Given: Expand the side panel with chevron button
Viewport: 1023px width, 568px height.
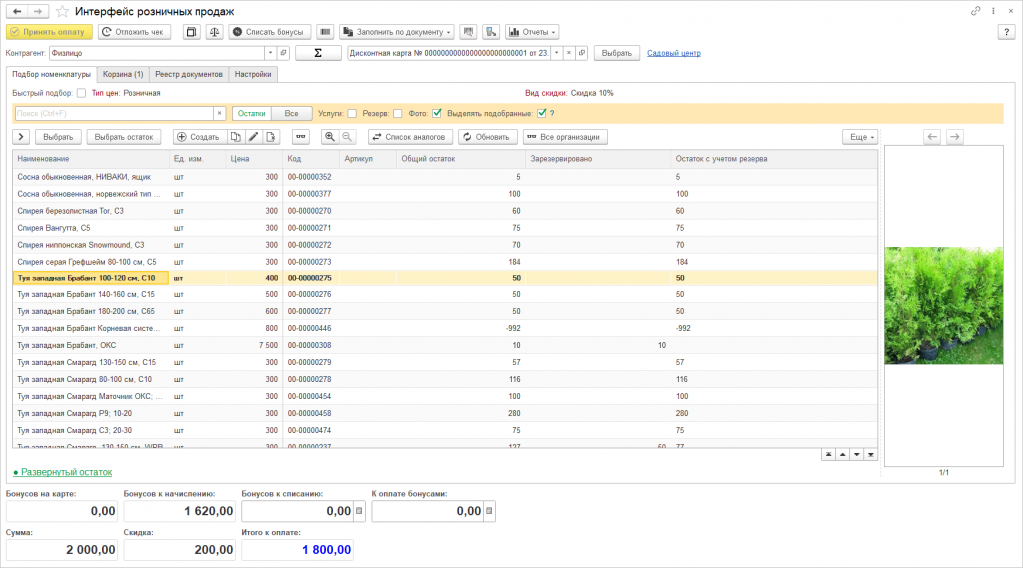Looking at the screenshot, I should click(21, 137).
